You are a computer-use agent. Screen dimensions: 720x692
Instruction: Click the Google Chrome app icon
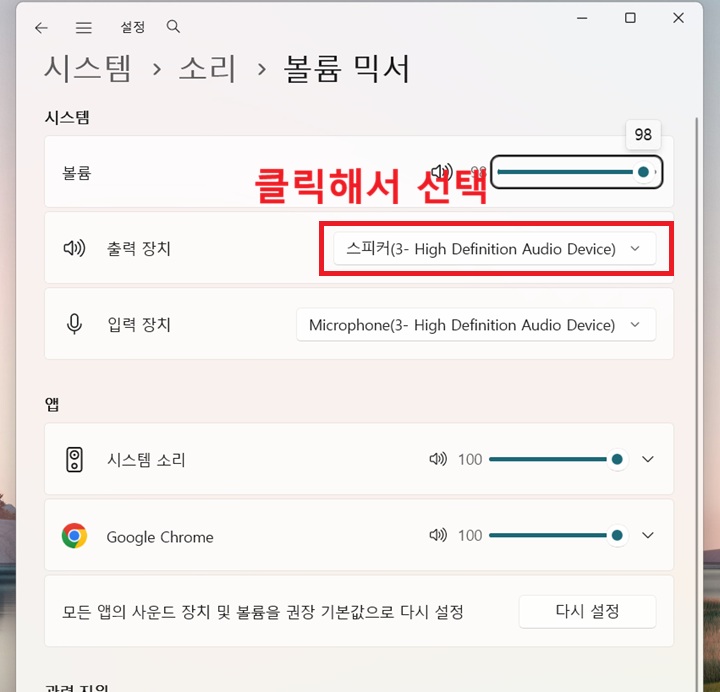coord(74,535)
